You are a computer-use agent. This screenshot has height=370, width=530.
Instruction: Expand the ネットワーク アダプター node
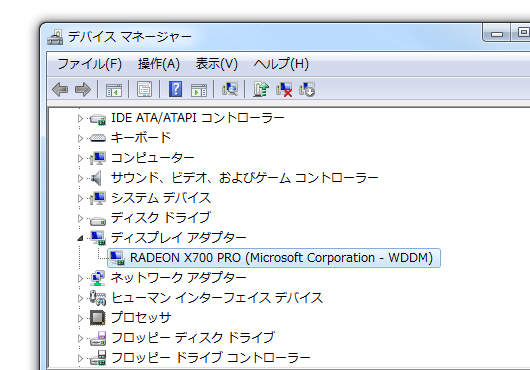click(x=80, y=278)
